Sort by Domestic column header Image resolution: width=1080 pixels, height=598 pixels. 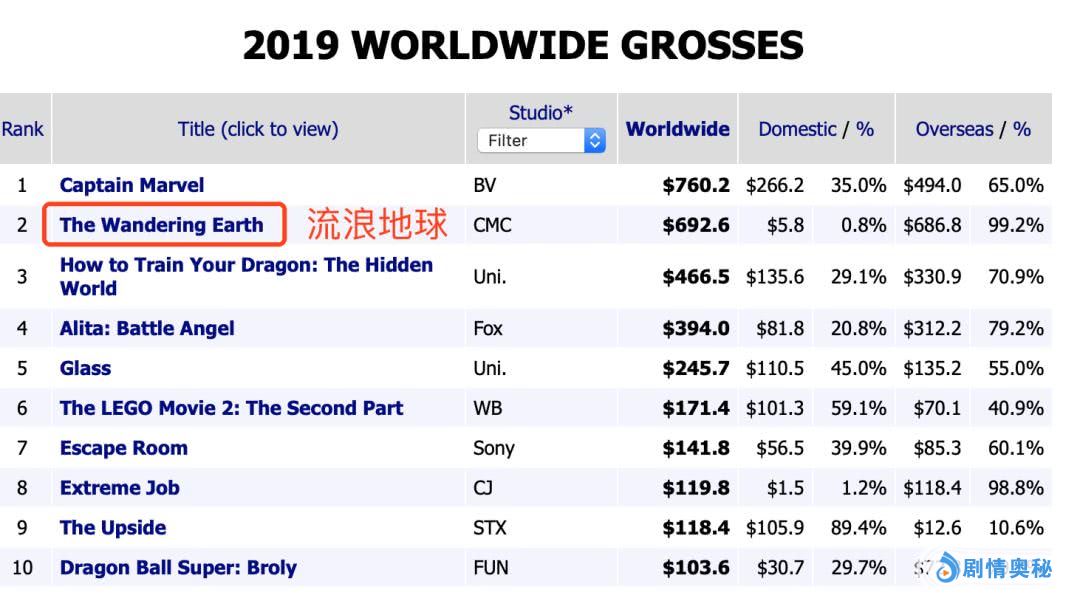(x=797, y=129)
